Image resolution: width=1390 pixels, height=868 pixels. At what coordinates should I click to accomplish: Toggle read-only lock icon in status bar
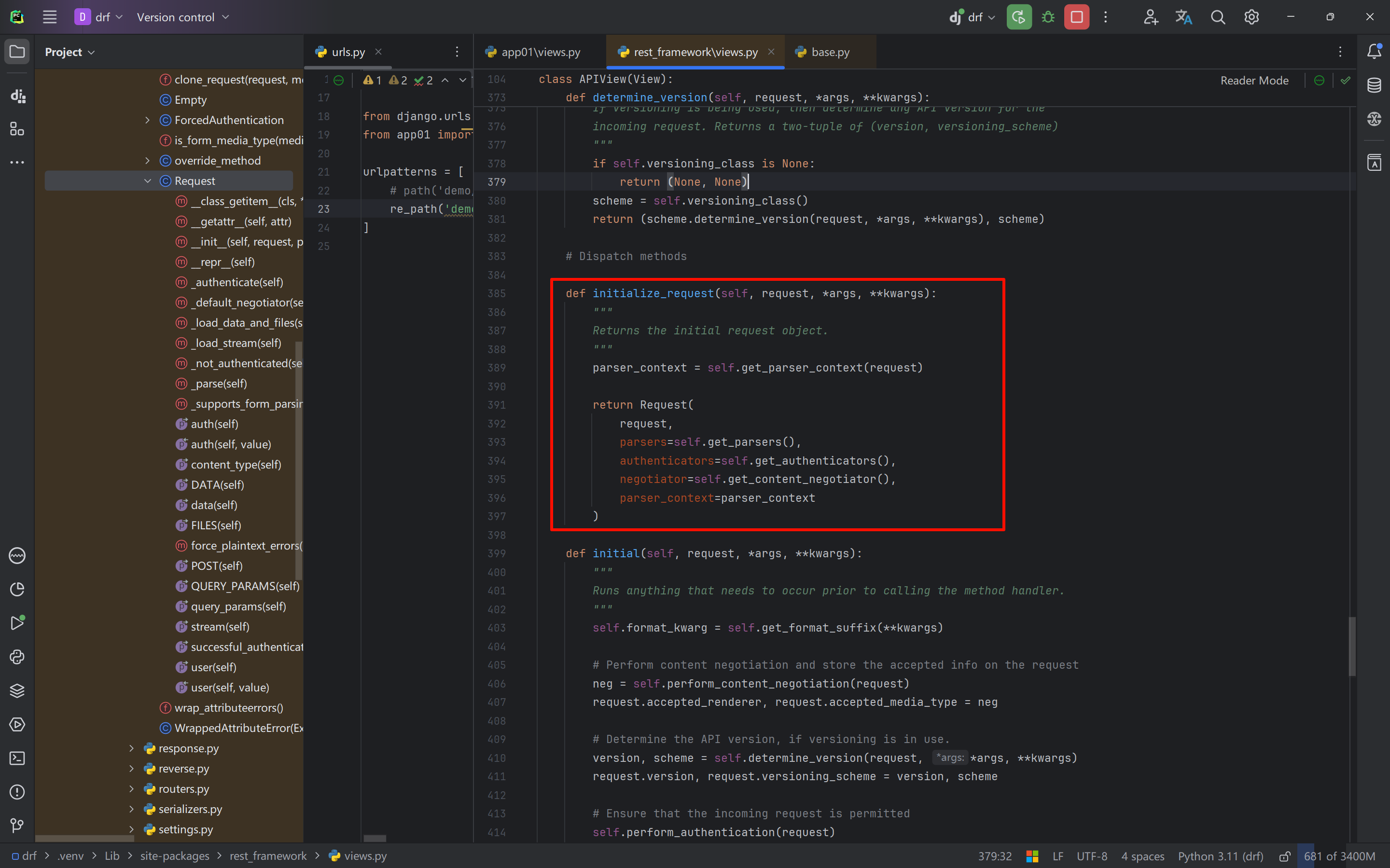[1285, 856]
